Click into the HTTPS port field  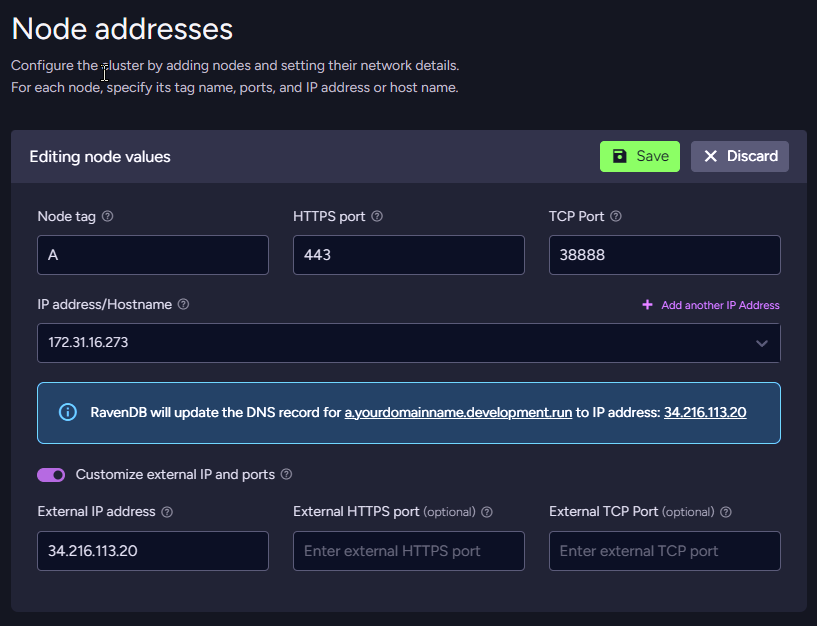[408, 255]
